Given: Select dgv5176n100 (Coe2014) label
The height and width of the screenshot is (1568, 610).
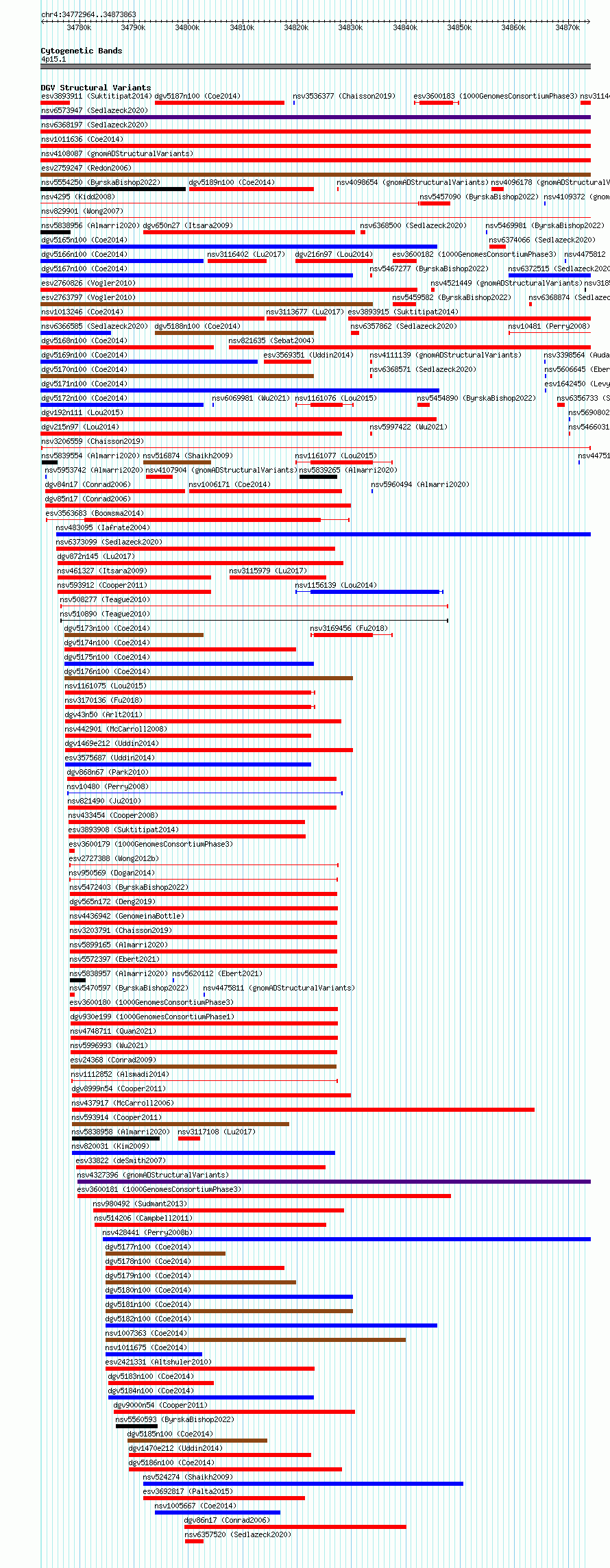Looking at the screenshot, I should coord(107,671).
